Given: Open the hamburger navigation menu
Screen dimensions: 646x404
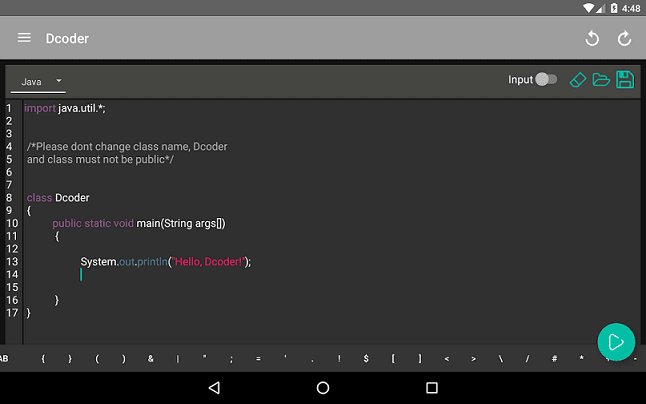Looking at the screenshot, I should [24, 39].
